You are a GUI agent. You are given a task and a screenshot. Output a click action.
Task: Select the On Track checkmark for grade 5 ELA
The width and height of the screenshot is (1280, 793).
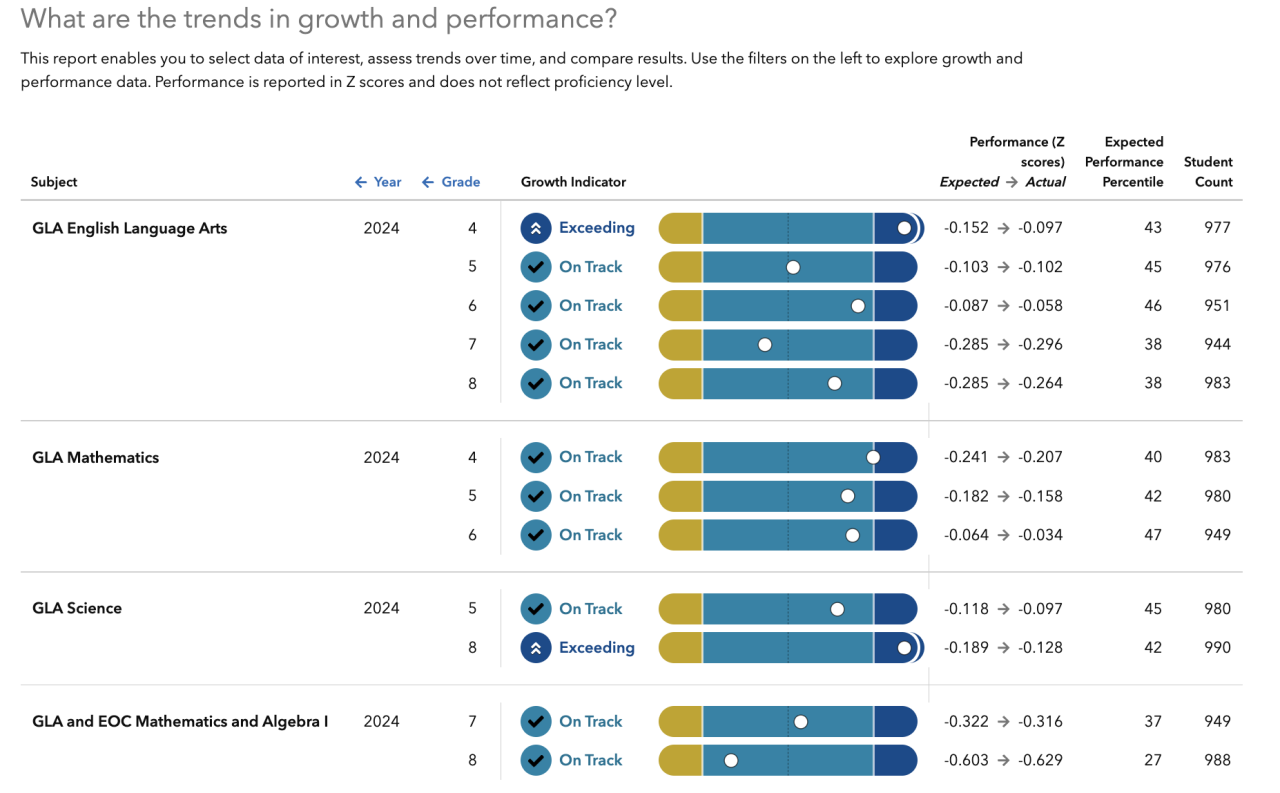536,267
